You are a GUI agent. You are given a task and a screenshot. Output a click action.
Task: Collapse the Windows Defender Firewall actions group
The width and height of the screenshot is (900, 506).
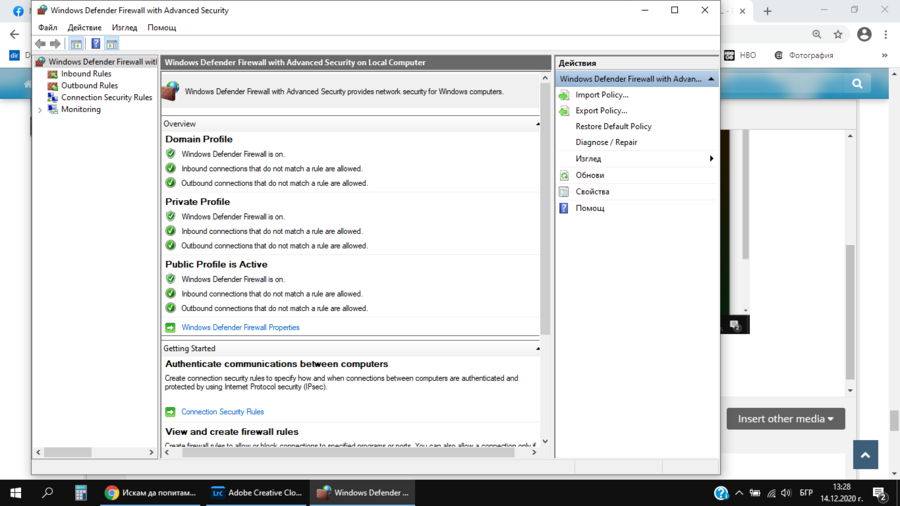[x=711, y=79]
